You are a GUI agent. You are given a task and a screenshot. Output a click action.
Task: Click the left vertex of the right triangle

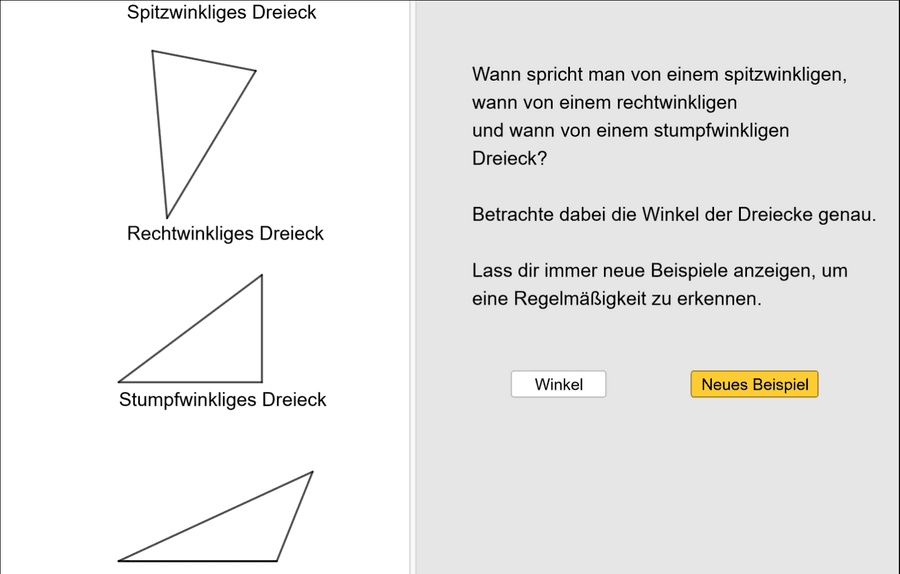tap(119, 381)
